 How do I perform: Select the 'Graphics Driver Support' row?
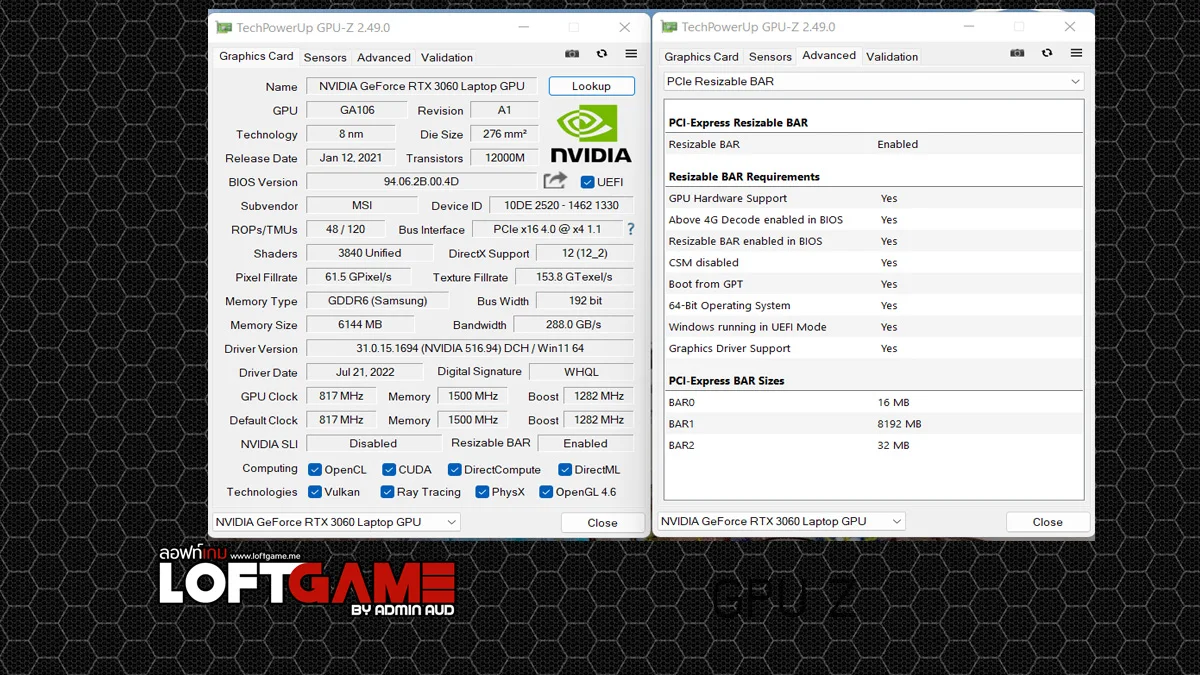click(x=874, y=349)
